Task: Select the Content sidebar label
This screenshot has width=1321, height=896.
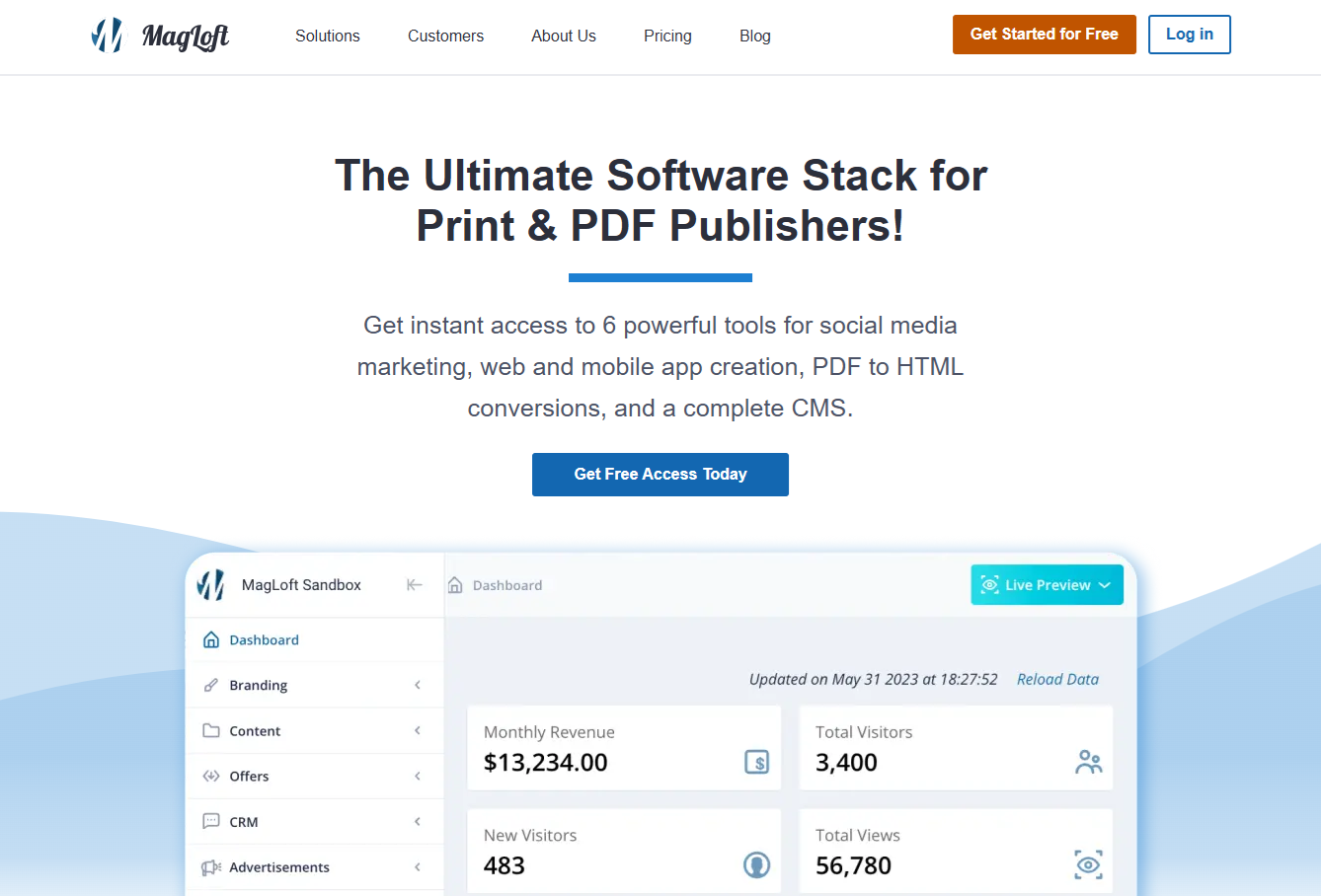Action: pyautogui.click(x=255, y=731)
